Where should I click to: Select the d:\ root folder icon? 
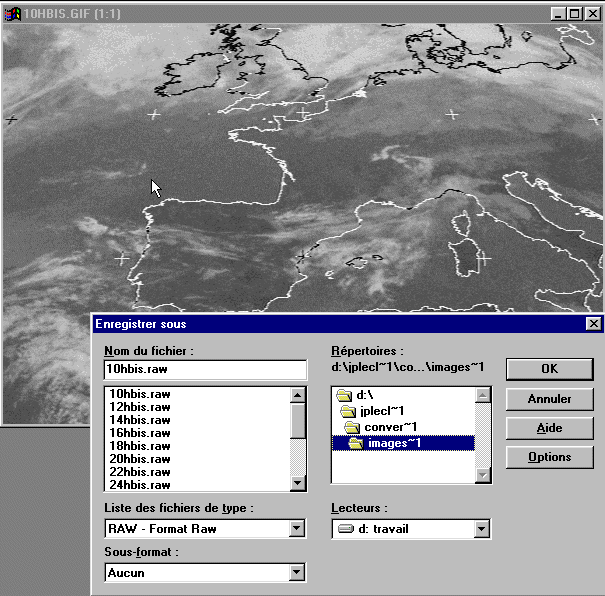(x=345, y=396)
